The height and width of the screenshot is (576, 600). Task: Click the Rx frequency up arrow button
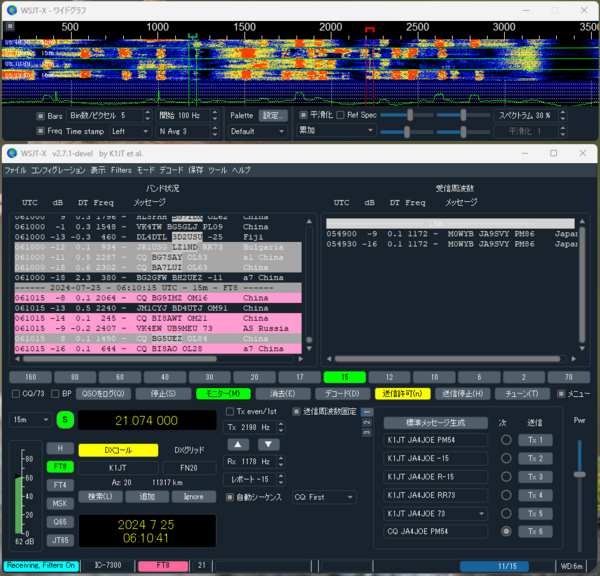point(236,444)
